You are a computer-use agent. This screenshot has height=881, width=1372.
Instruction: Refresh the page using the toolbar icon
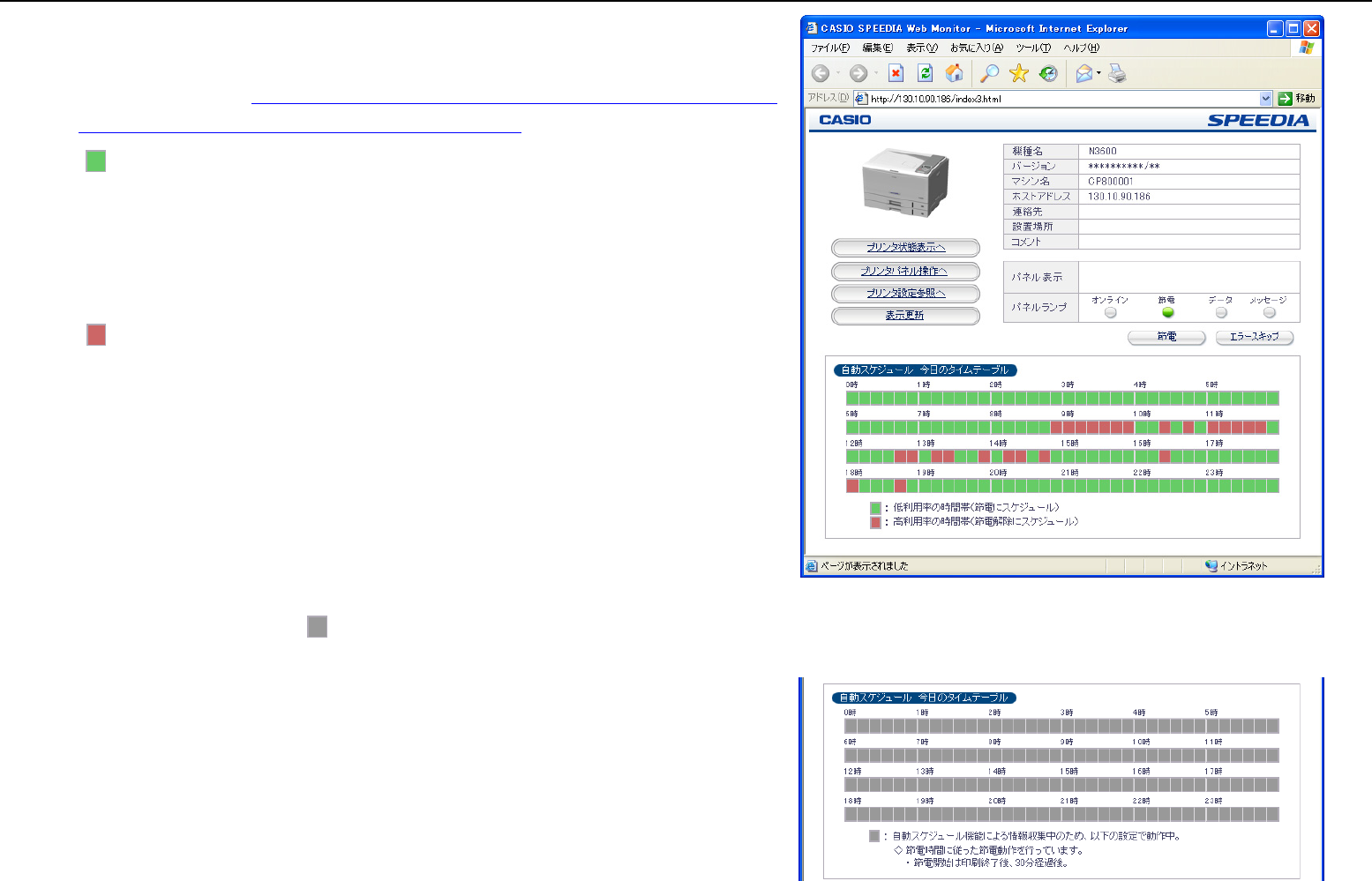click(926, 73)
